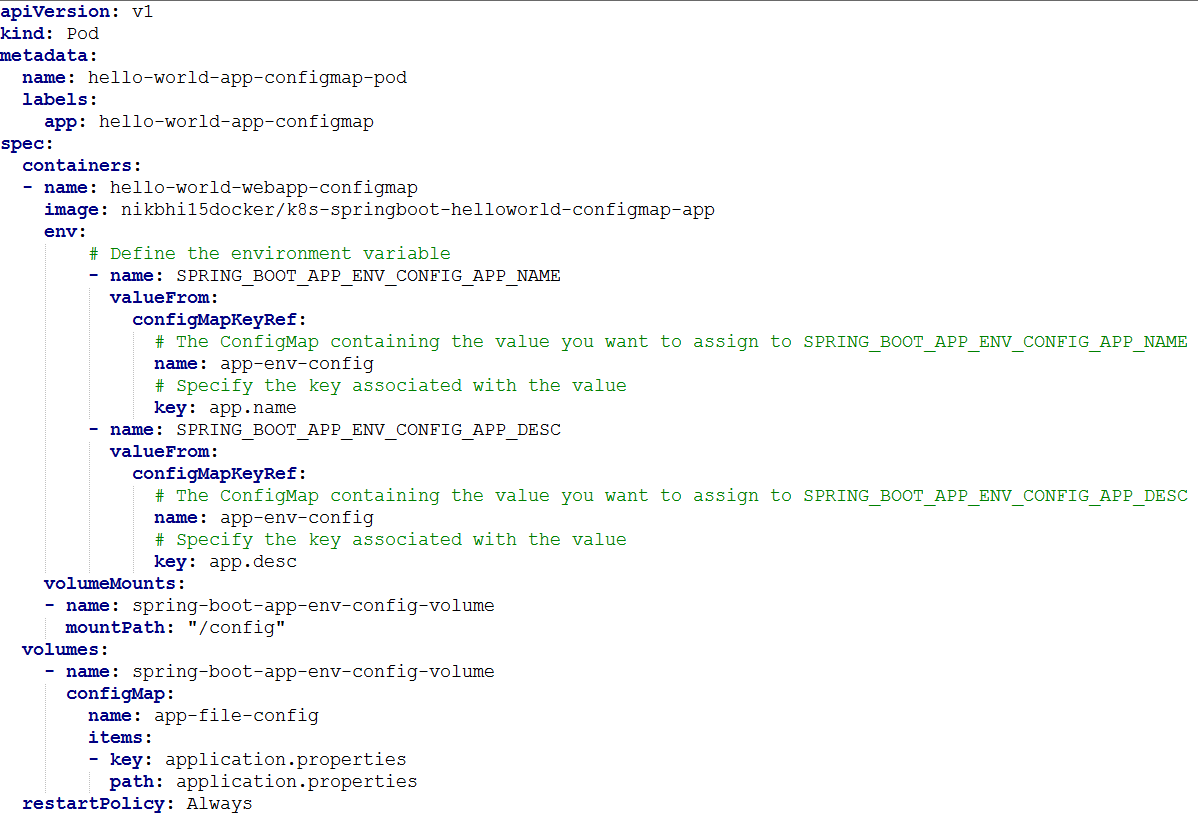The height and width of the screenshot is (815, 1198).
Task: Select the value SPRING_BOOT_APP_ENV_CONFIG_APP_NAME in the name line
Action: (368, 276)
